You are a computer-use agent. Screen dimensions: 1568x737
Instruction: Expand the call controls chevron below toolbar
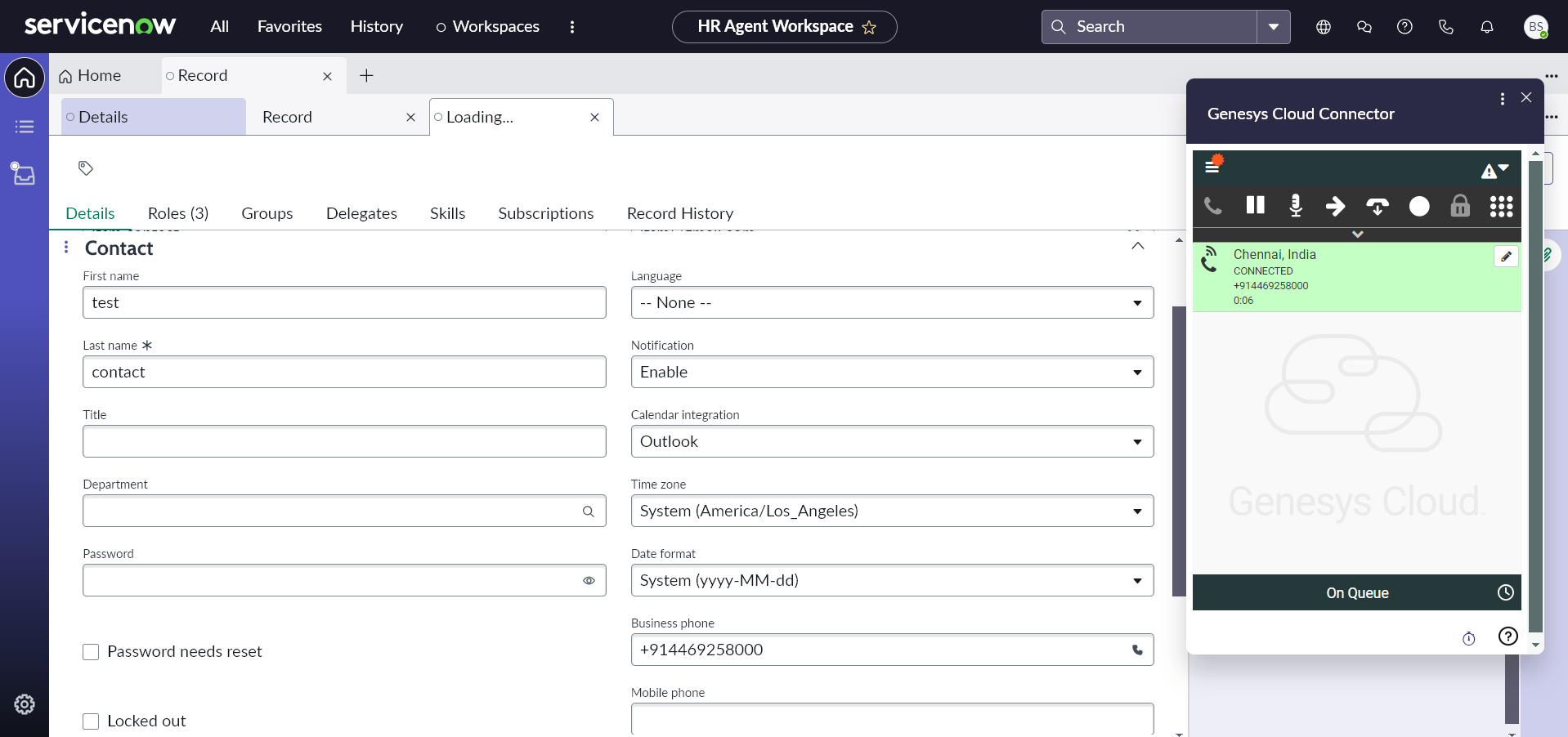pos(1357,234)
